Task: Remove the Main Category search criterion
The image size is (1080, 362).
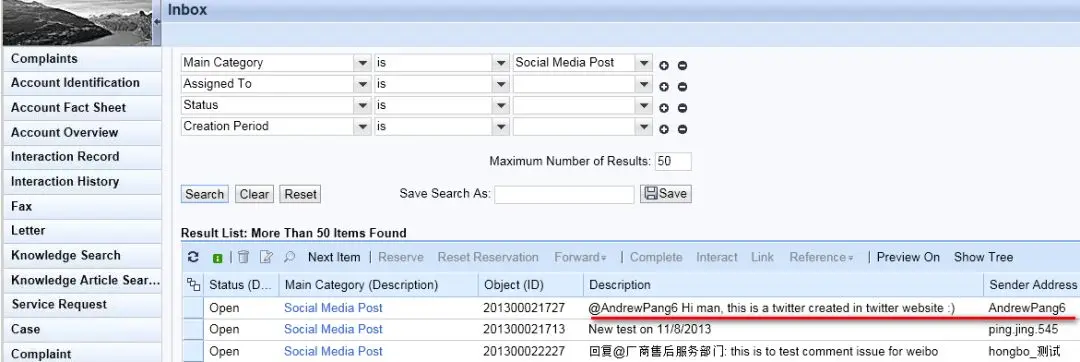Action: (683, 66)
